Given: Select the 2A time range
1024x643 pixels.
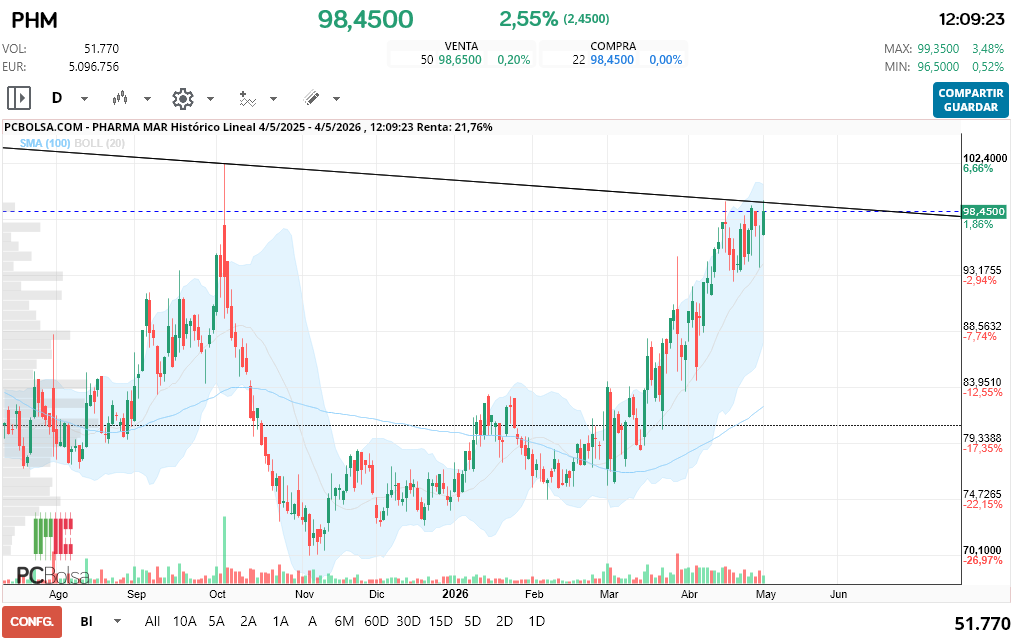Looking at the screenshot, I should tap(248, 621).
